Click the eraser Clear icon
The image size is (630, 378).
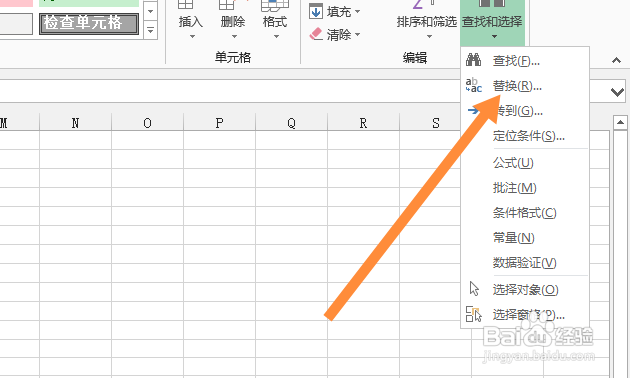316,34
